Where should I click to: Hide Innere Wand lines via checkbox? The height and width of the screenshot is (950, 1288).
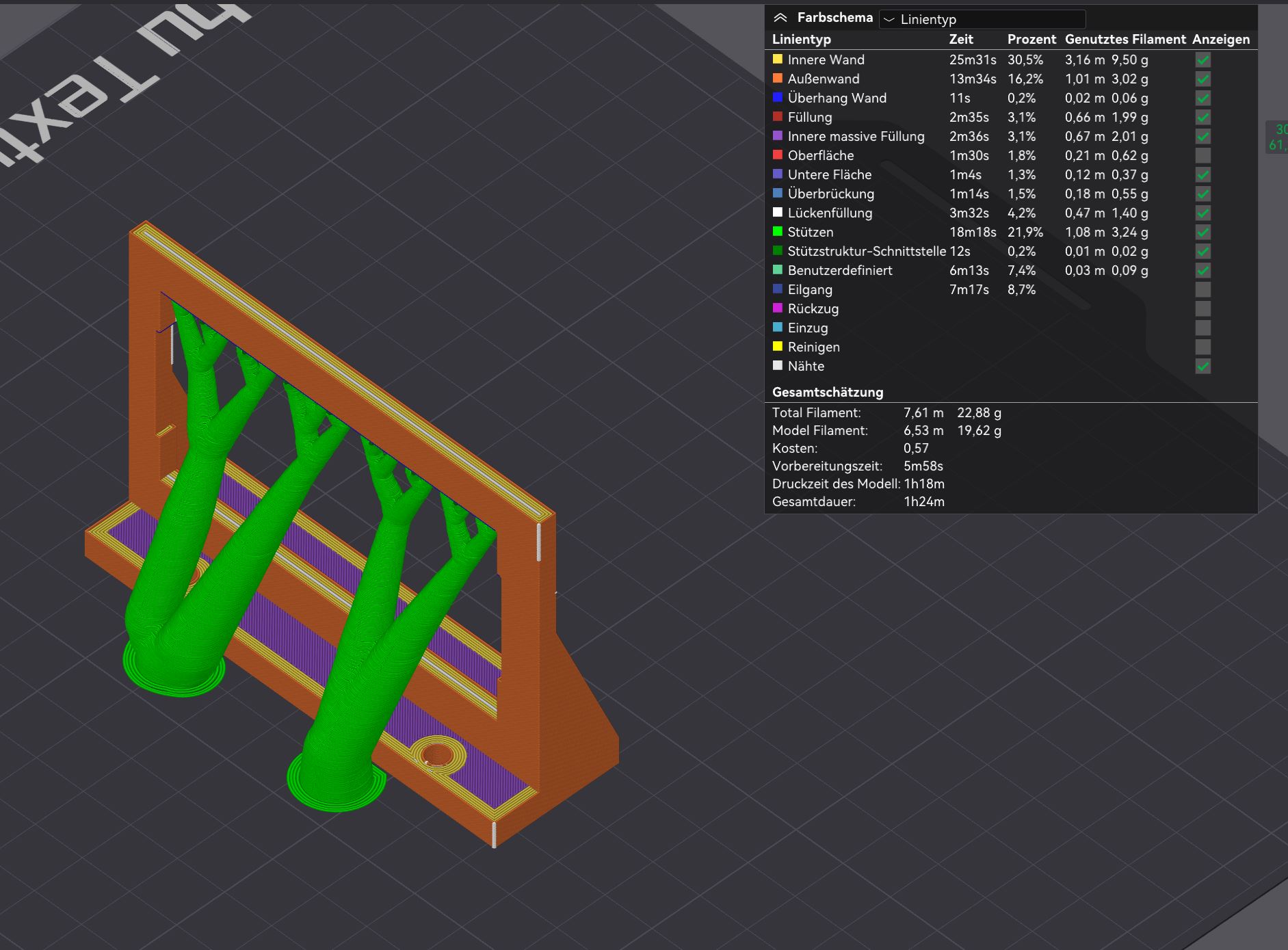[x=1203, y=60]
